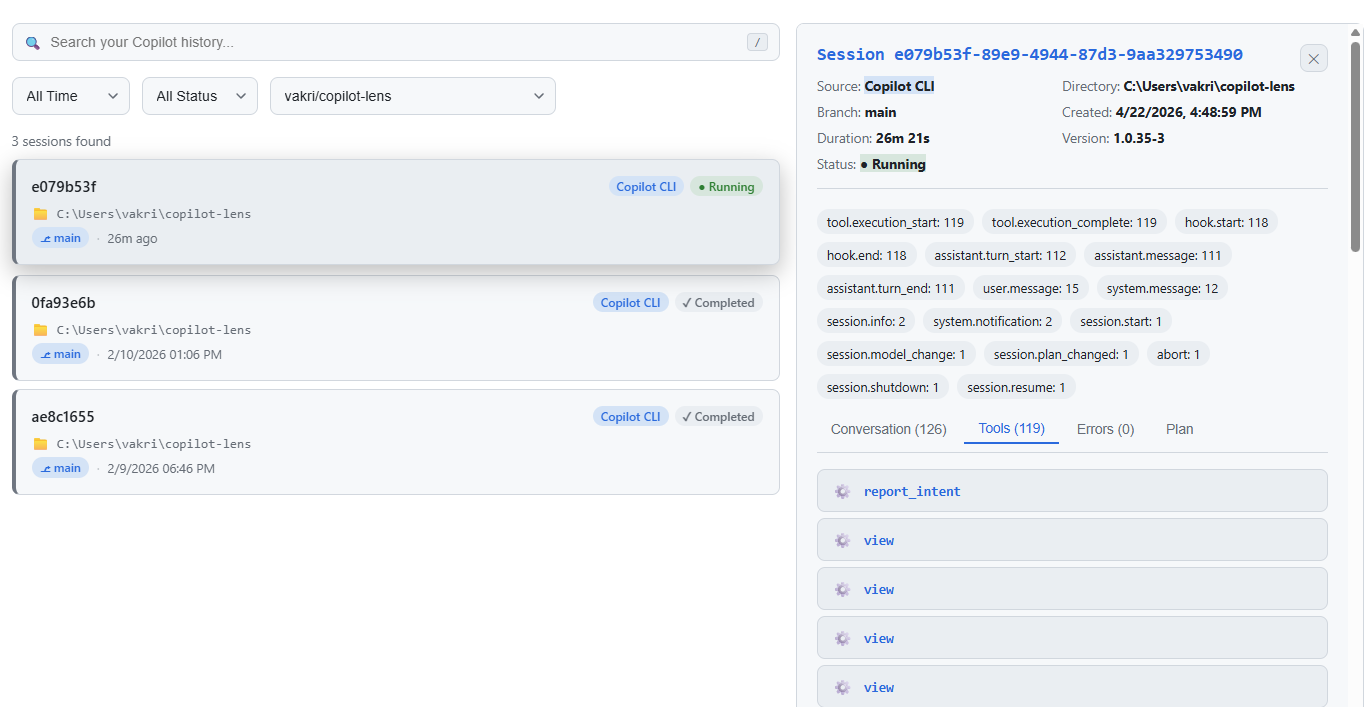Click folder icon in 0fa93e6b session card
This screenshot has height=707, width=1369.
tap(40, 330)
